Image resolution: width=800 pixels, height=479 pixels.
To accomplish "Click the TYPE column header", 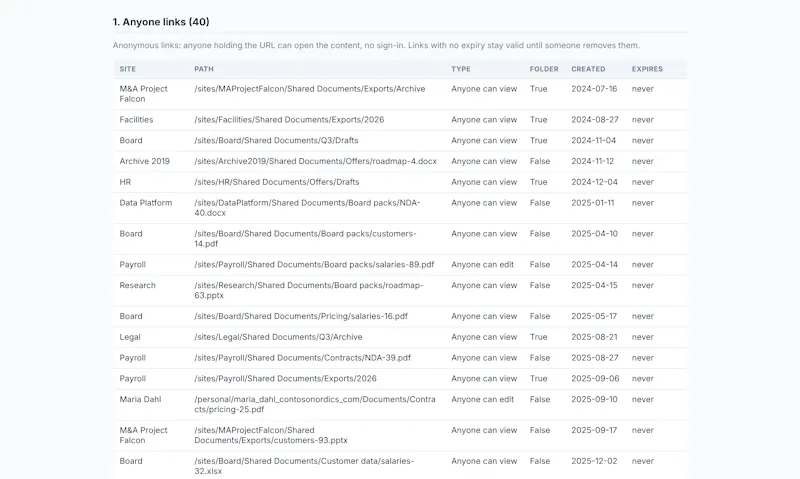I will [x=461, y=69].
